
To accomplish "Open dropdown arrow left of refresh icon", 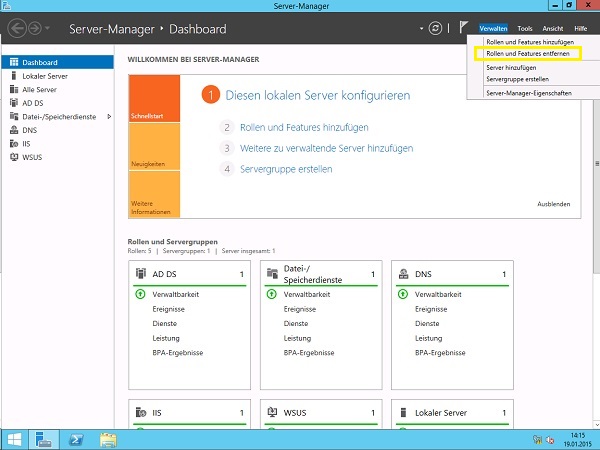I will point(421,28).
